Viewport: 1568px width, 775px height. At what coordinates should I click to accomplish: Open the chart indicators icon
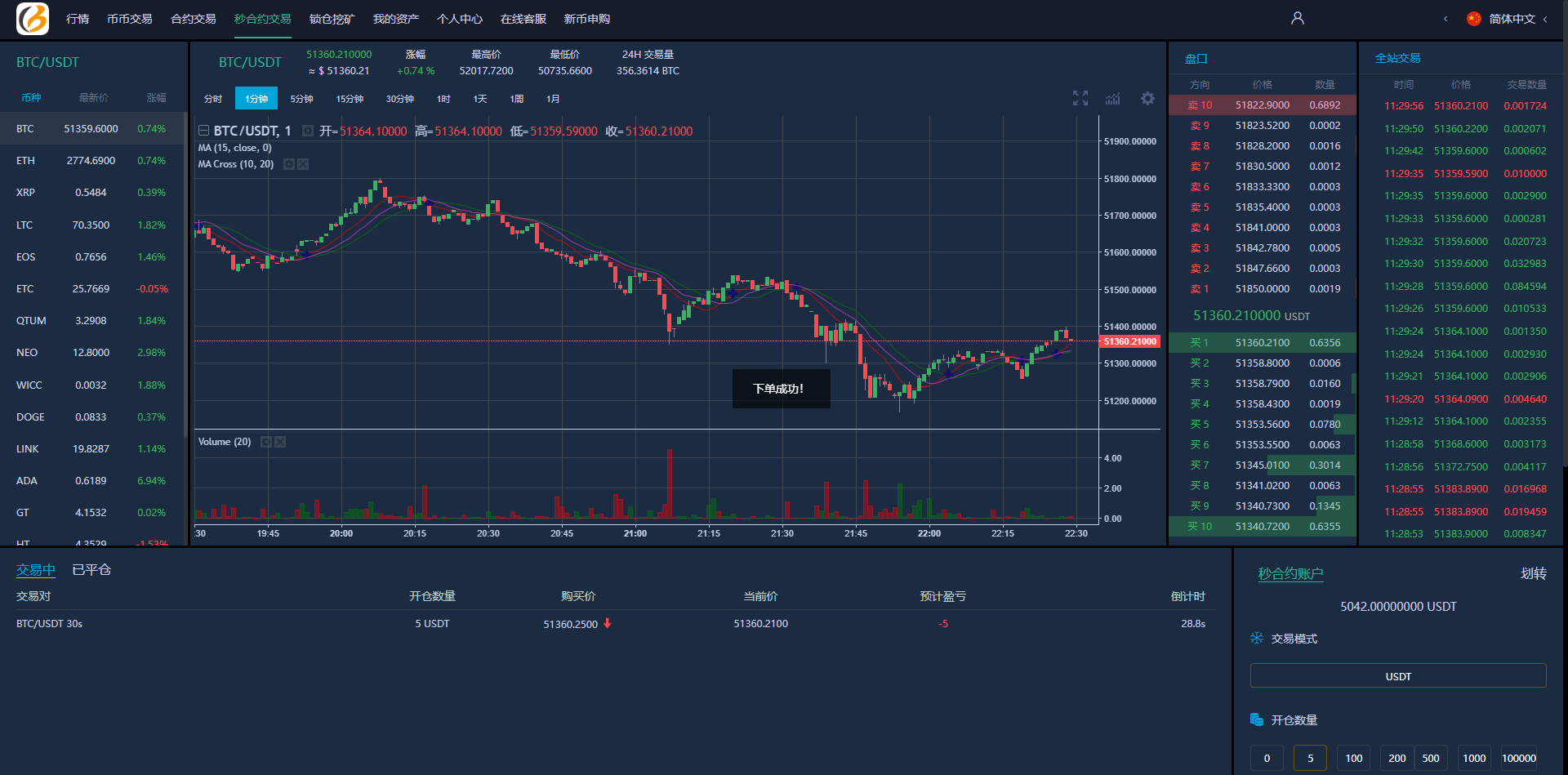1113,99
